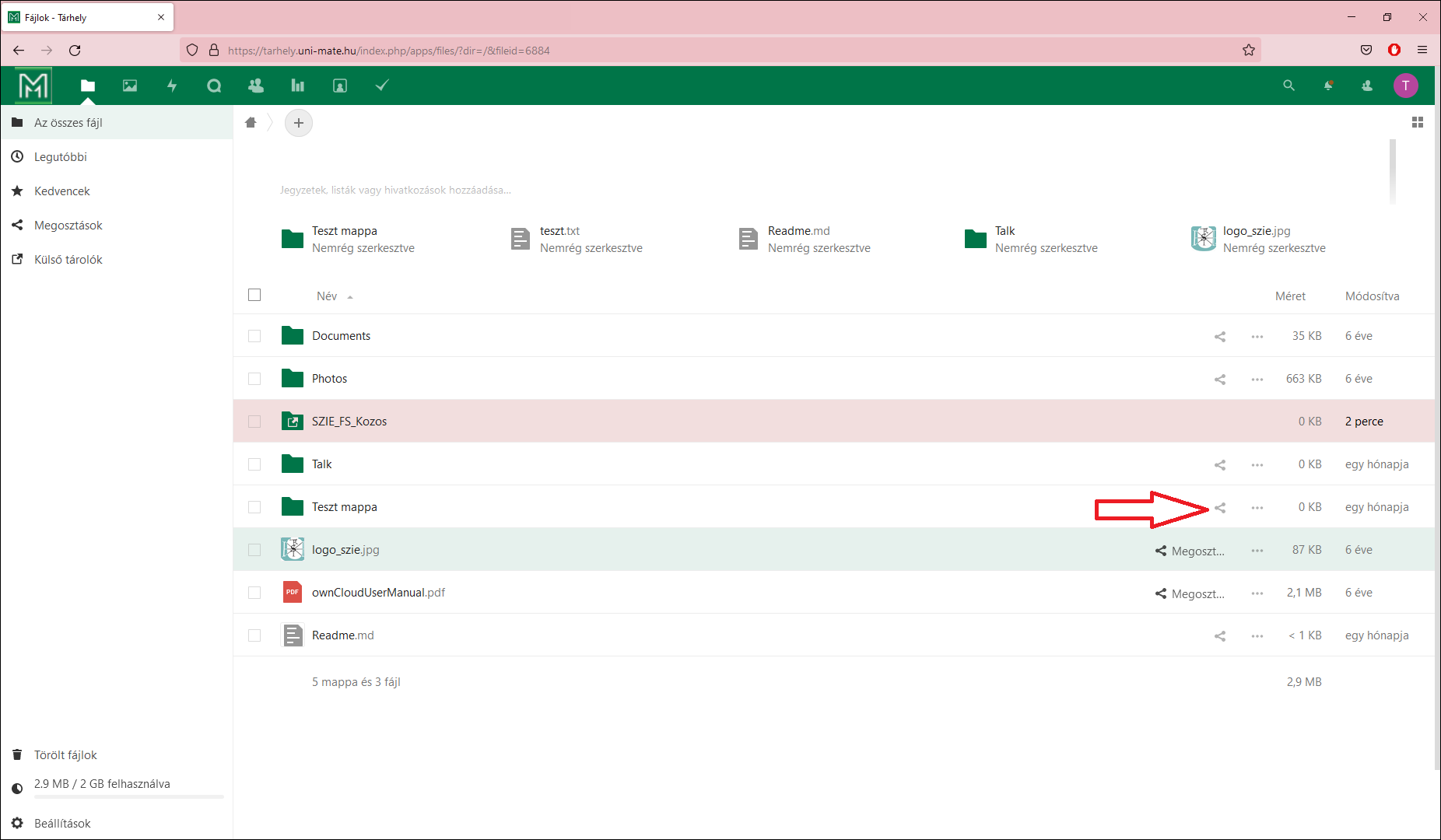This screenshot has width=1441, height=840.
Task: Go to Törölt fájlok in sidebar
Action: coord(65,755)
